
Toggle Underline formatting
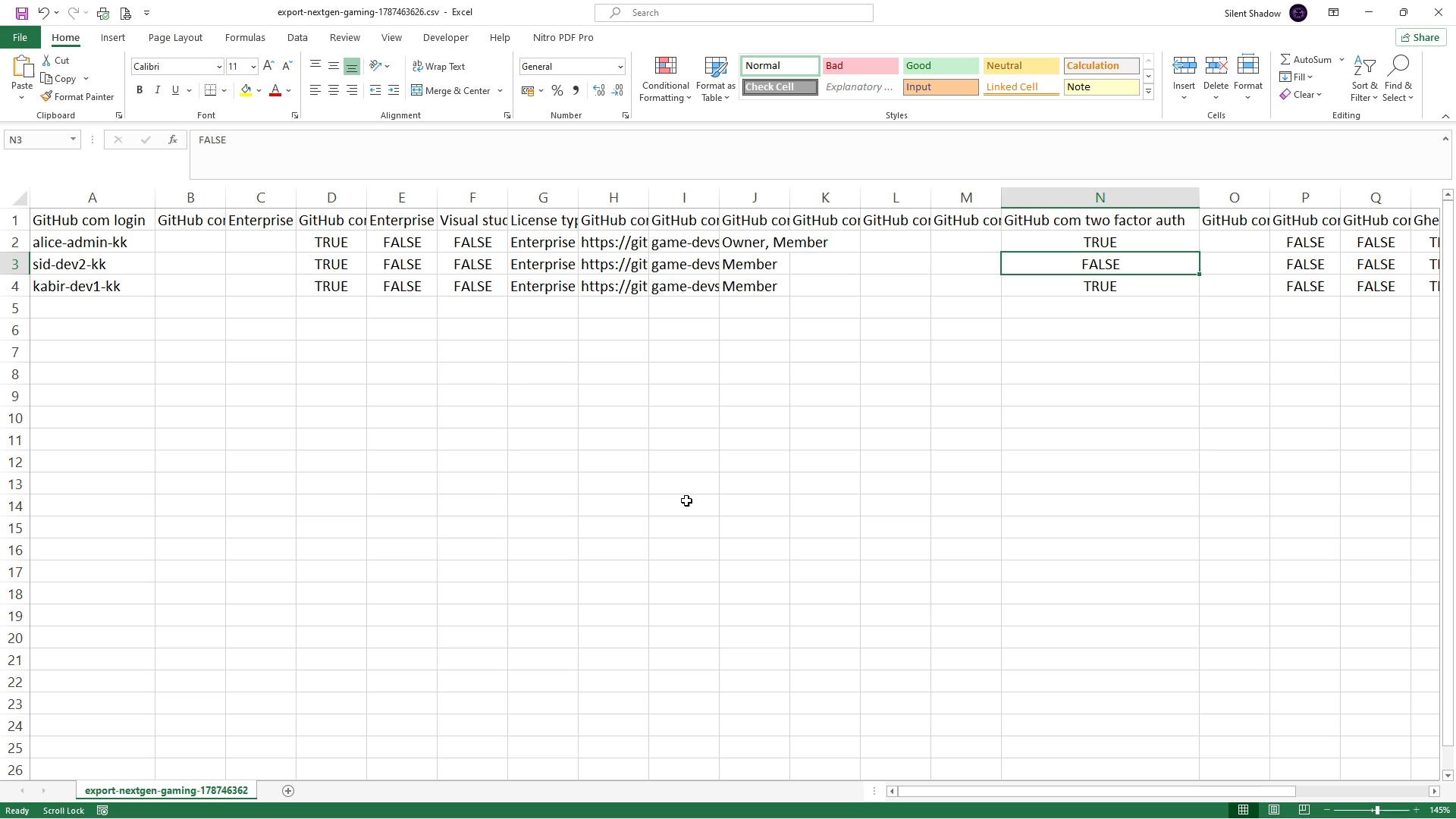pyautogui.click(x=175, y=90)
